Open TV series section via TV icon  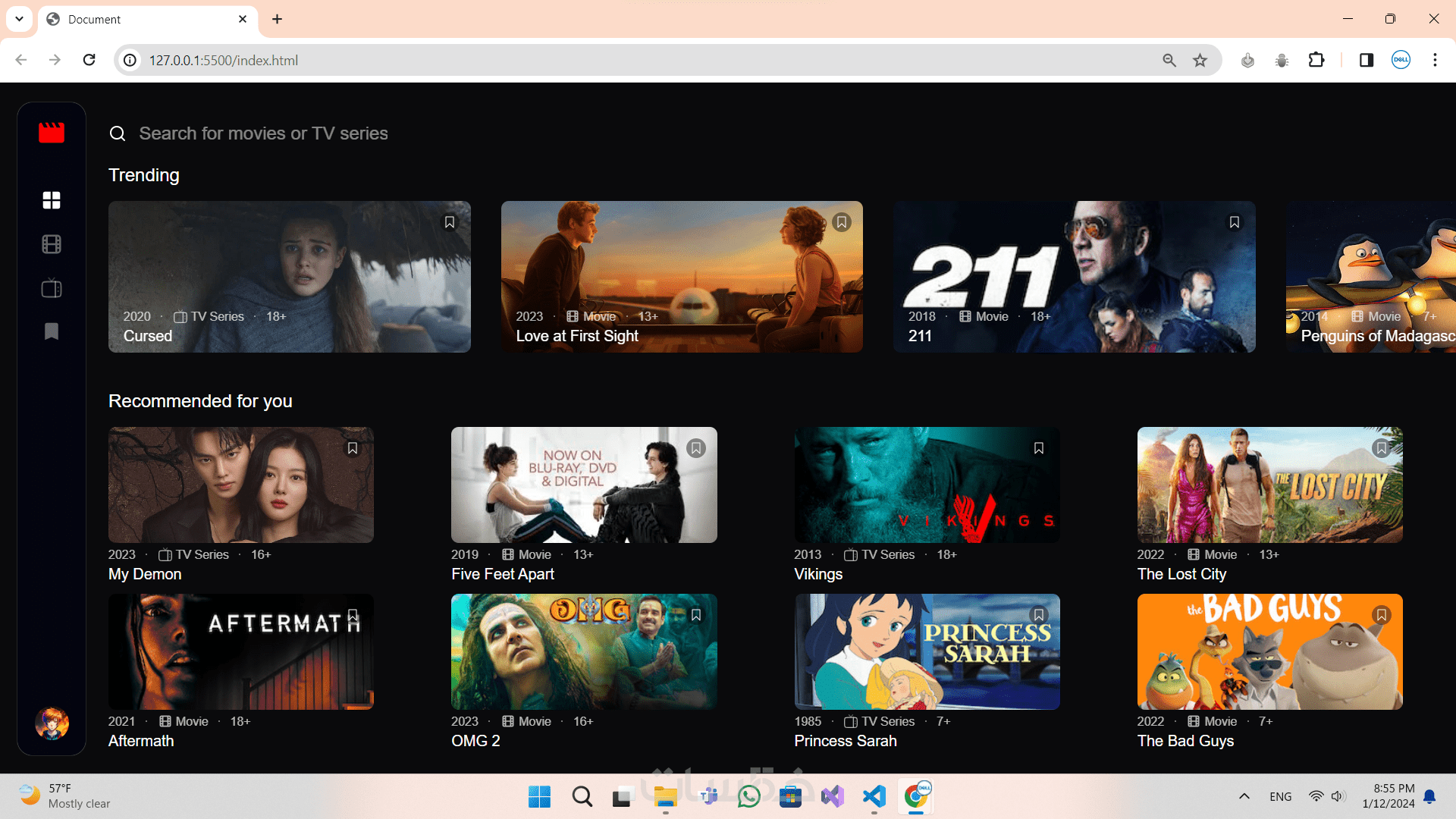52,288
